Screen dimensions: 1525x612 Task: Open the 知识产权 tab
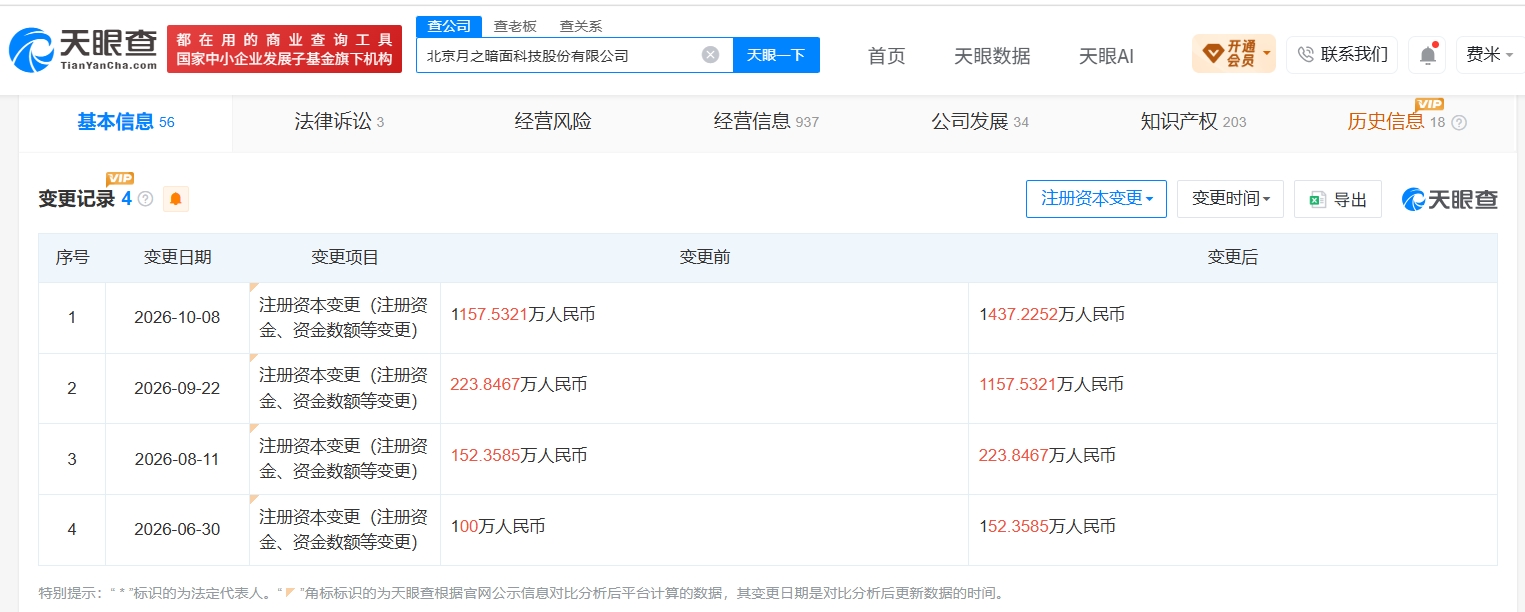click(x=1193, y=123)
